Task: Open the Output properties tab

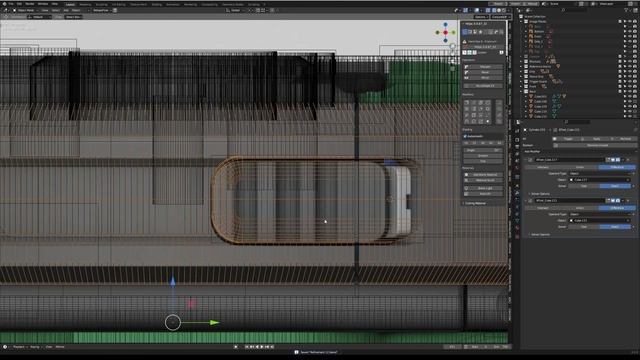Action: [517, 147]
